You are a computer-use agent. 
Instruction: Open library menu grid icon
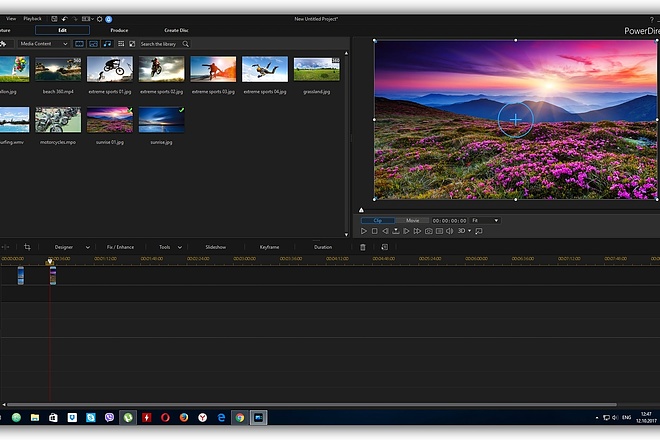[121, 44]
